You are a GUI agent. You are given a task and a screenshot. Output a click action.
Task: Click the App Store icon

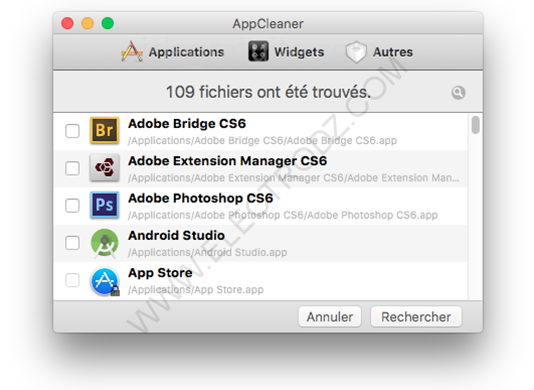tap(105, 281)
